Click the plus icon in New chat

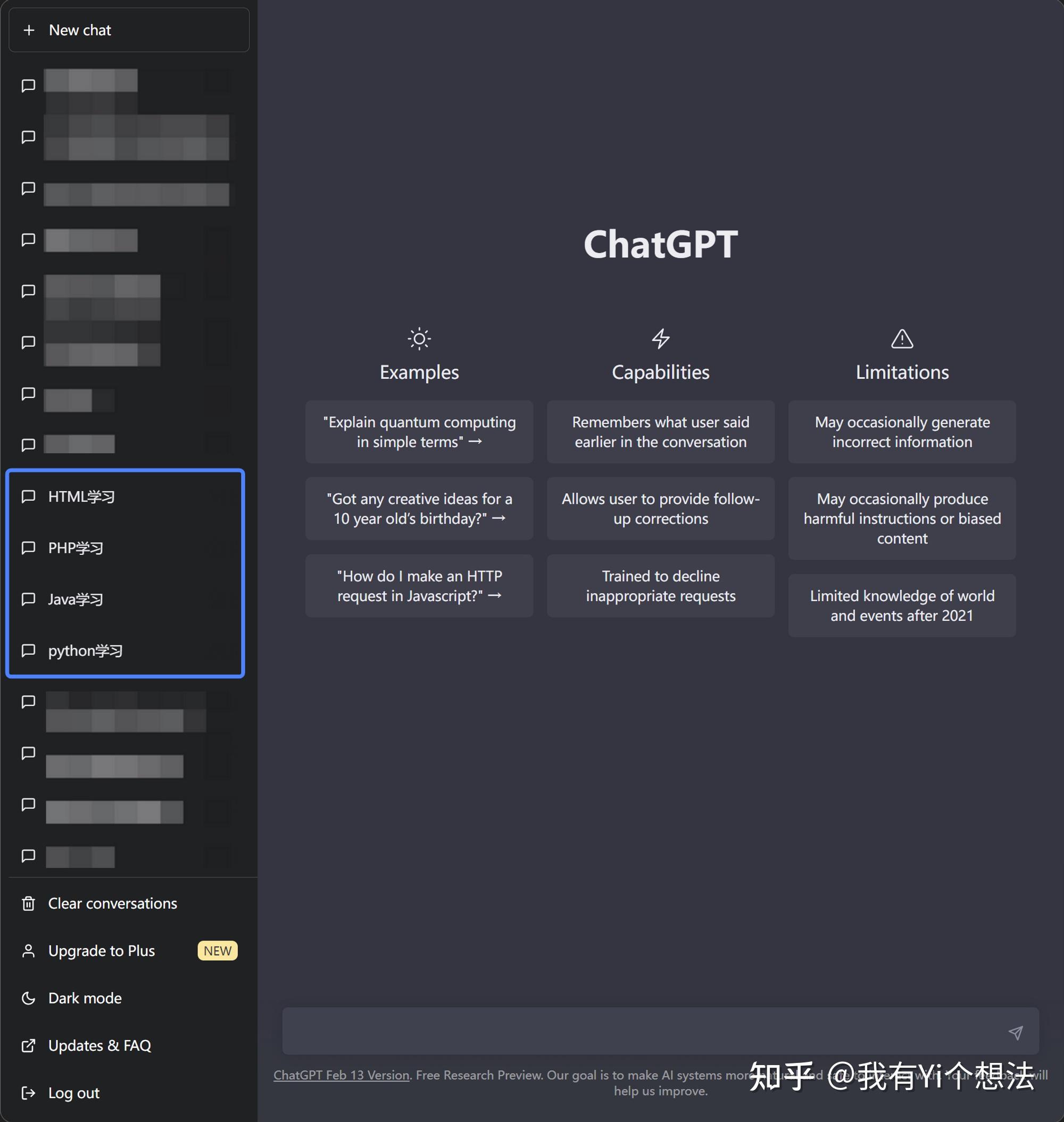pos(29,30)
